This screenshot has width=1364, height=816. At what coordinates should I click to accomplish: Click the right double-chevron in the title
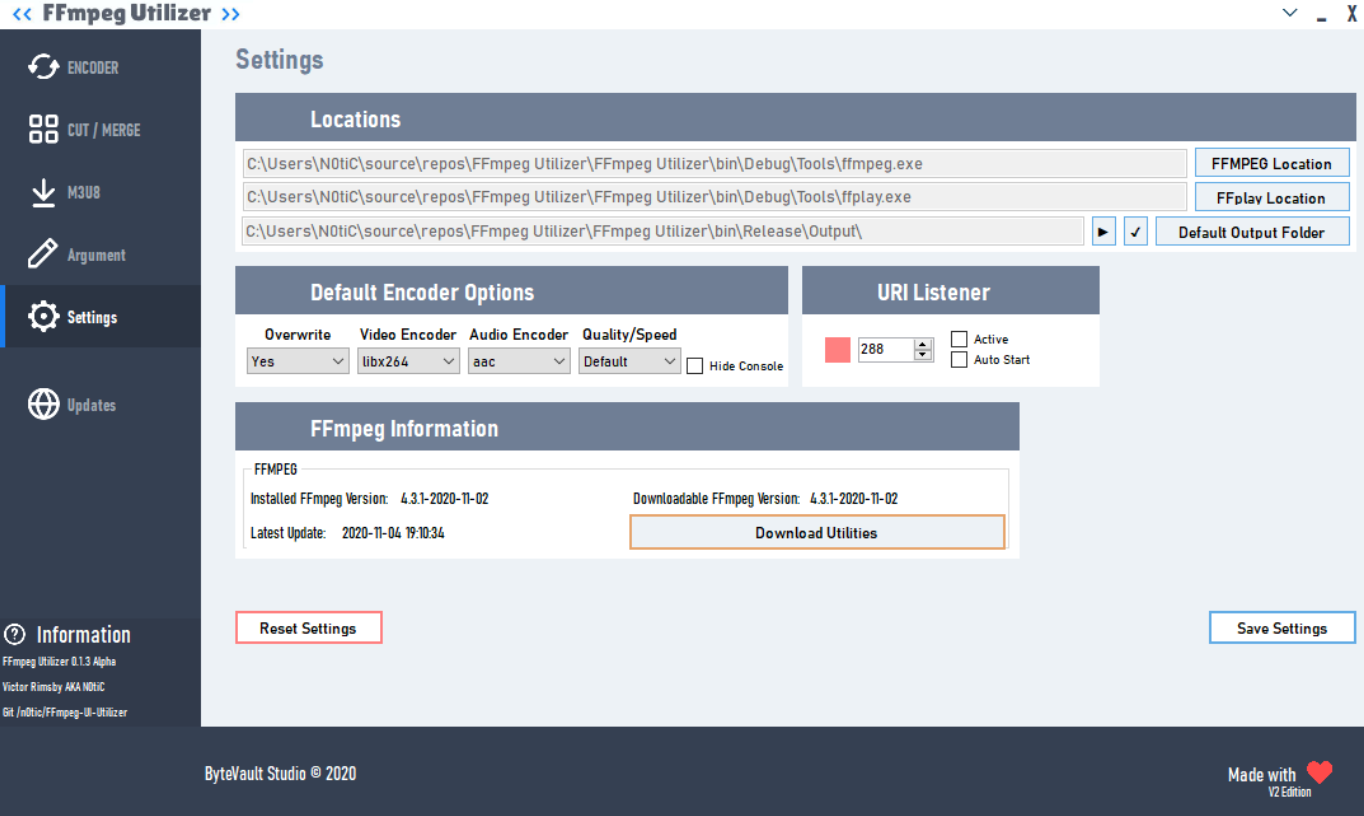point(230,14)
